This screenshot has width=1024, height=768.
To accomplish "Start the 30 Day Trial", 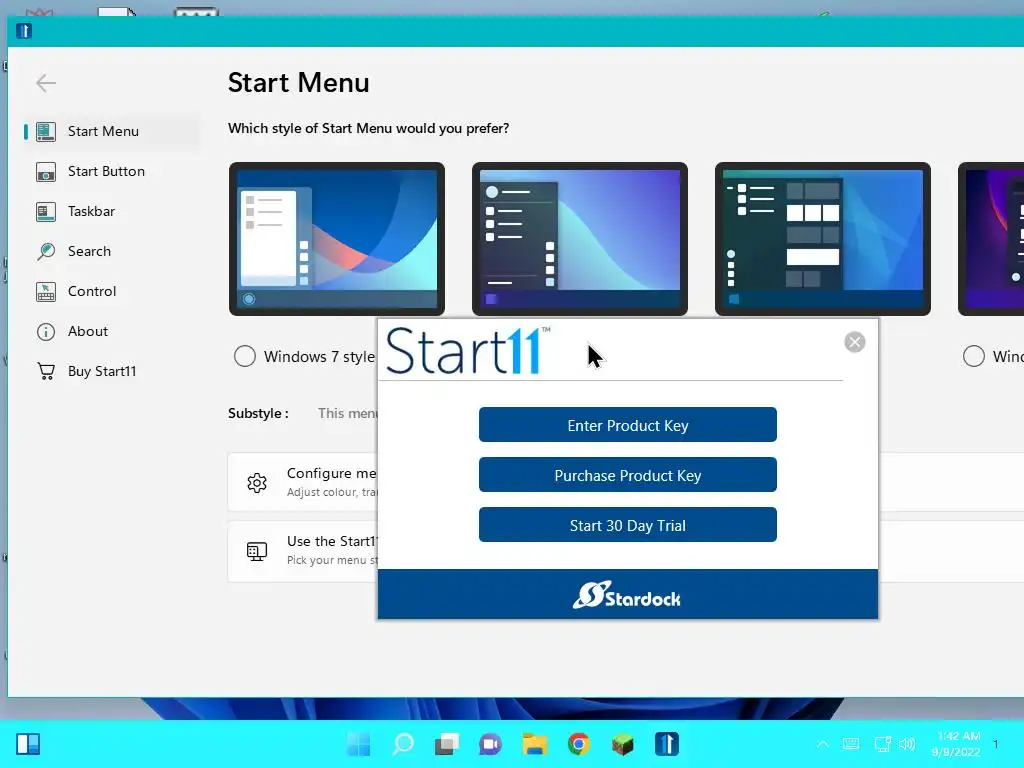I will coord(628,525).
